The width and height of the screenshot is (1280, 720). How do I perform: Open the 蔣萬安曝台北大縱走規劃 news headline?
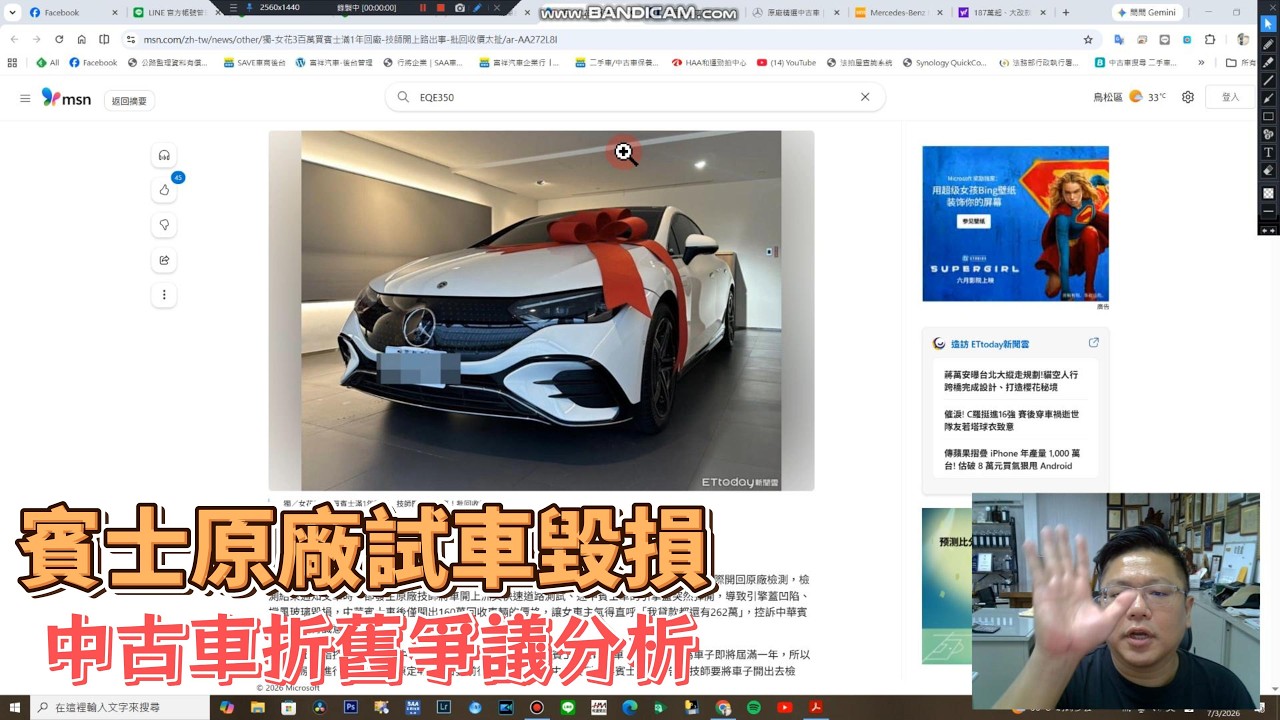point(1012,381)
